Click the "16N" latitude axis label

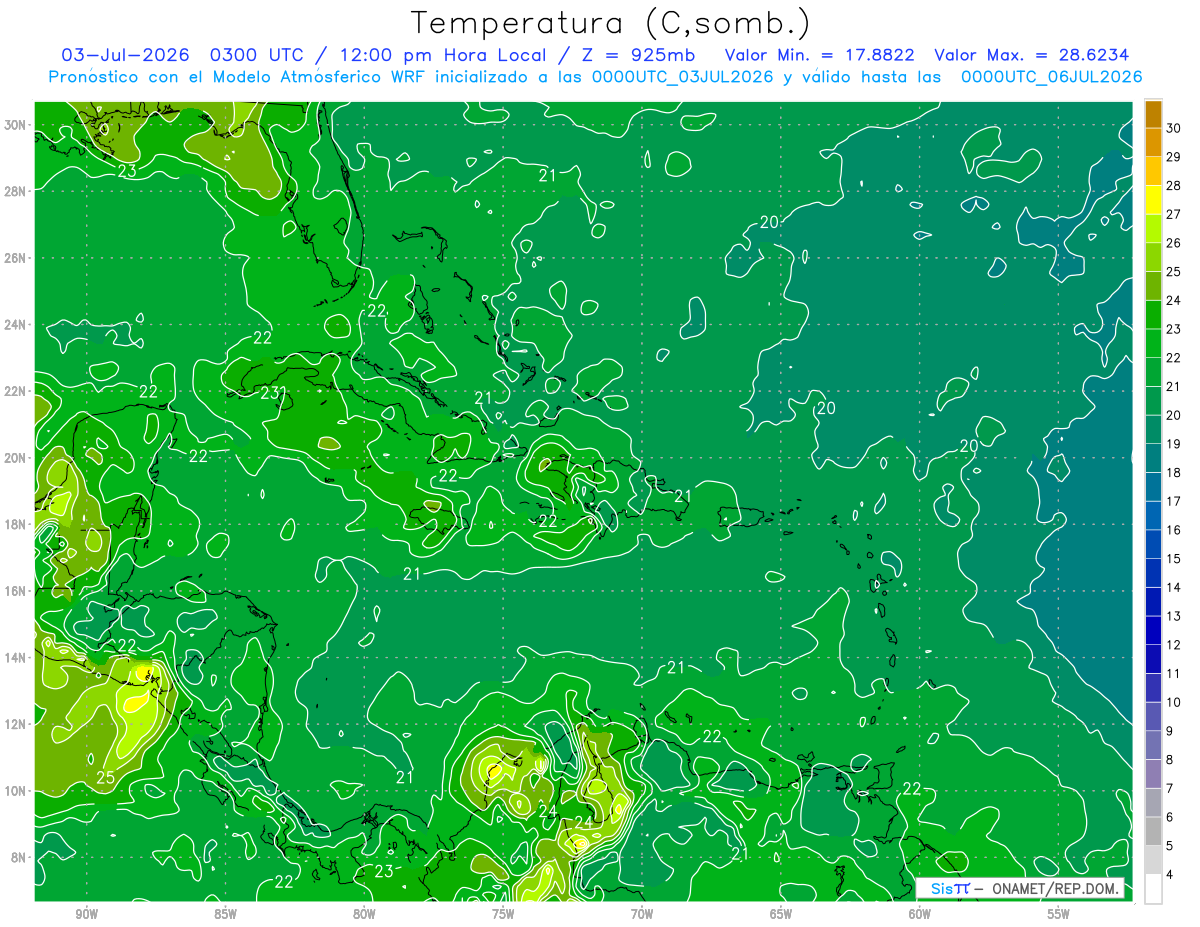point(16,591)
